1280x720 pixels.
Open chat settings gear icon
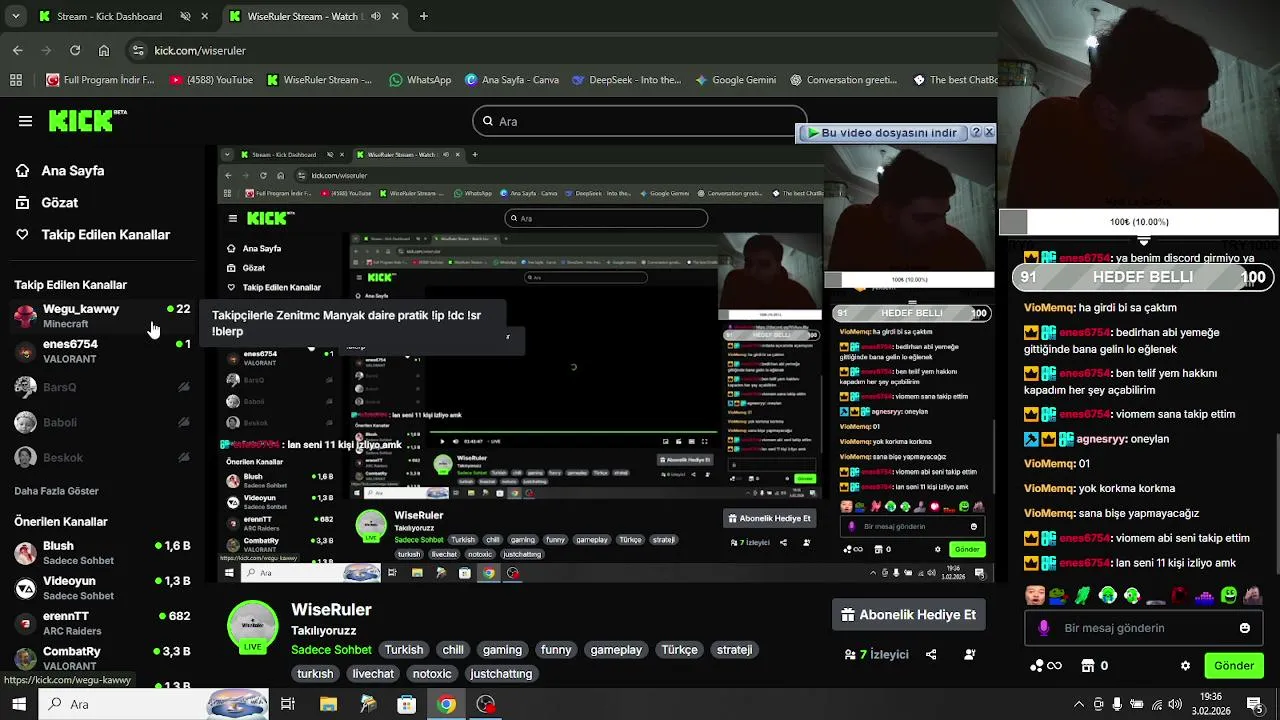(x=1185, y=666)
